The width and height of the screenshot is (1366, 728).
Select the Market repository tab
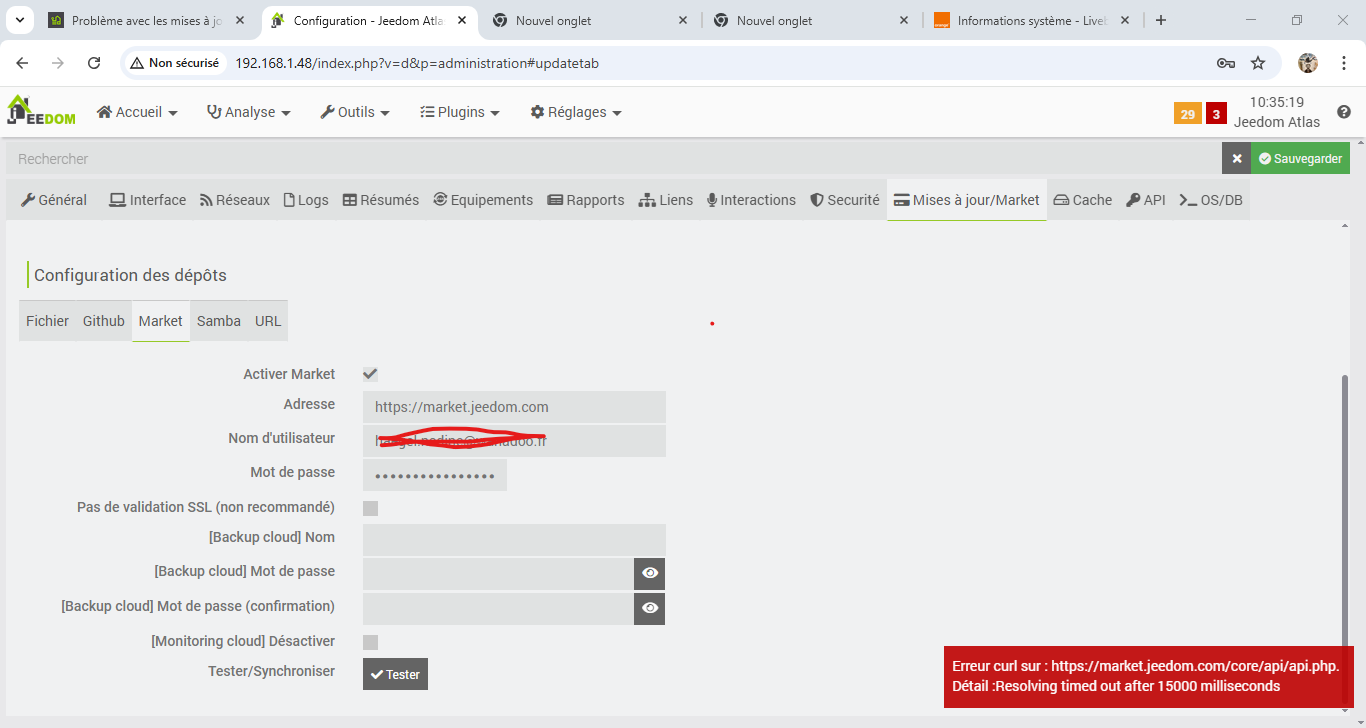161,321
